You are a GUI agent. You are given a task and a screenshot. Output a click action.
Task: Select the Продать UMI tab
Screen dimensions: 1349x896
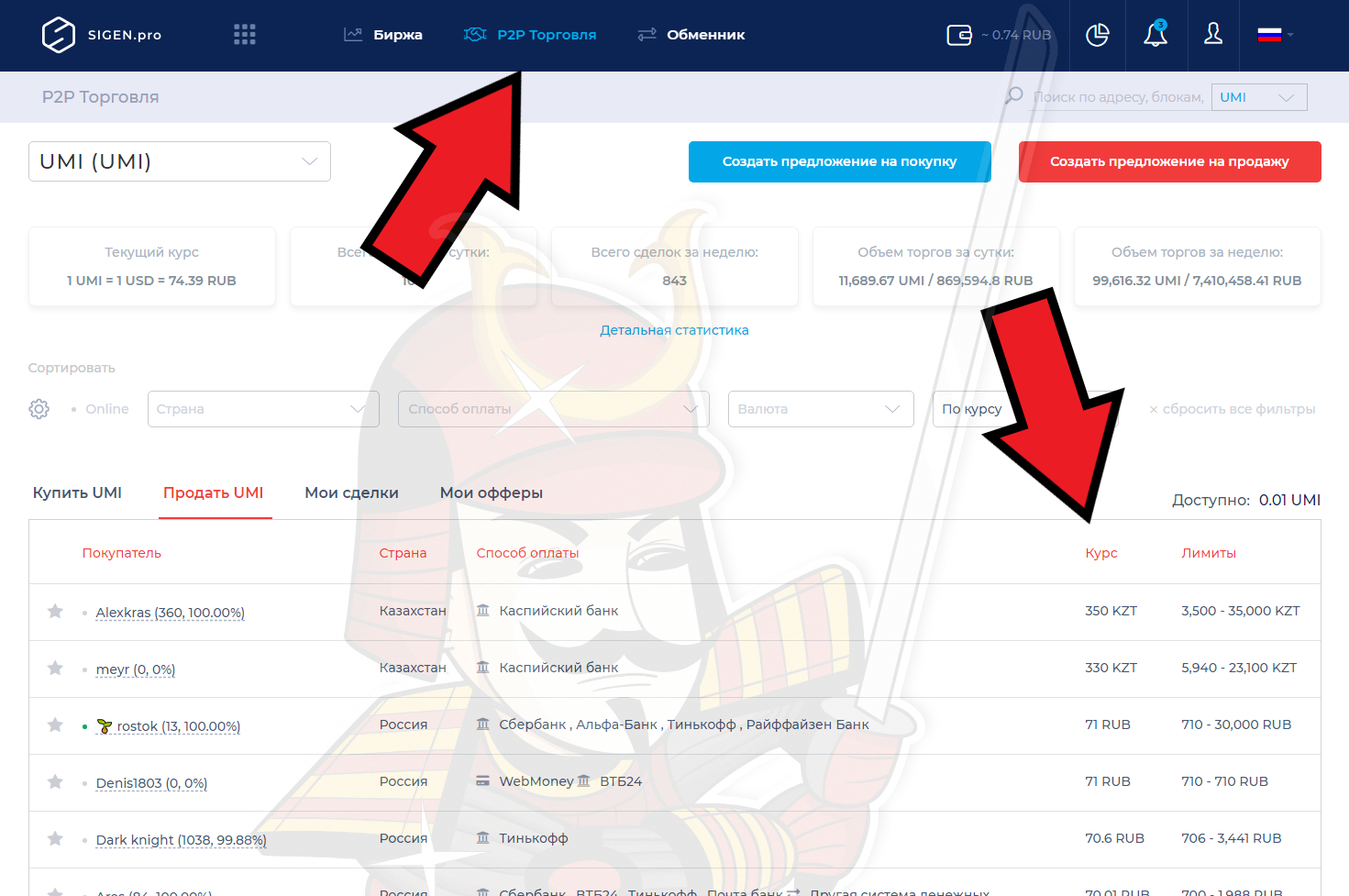(x=214, y=492)
